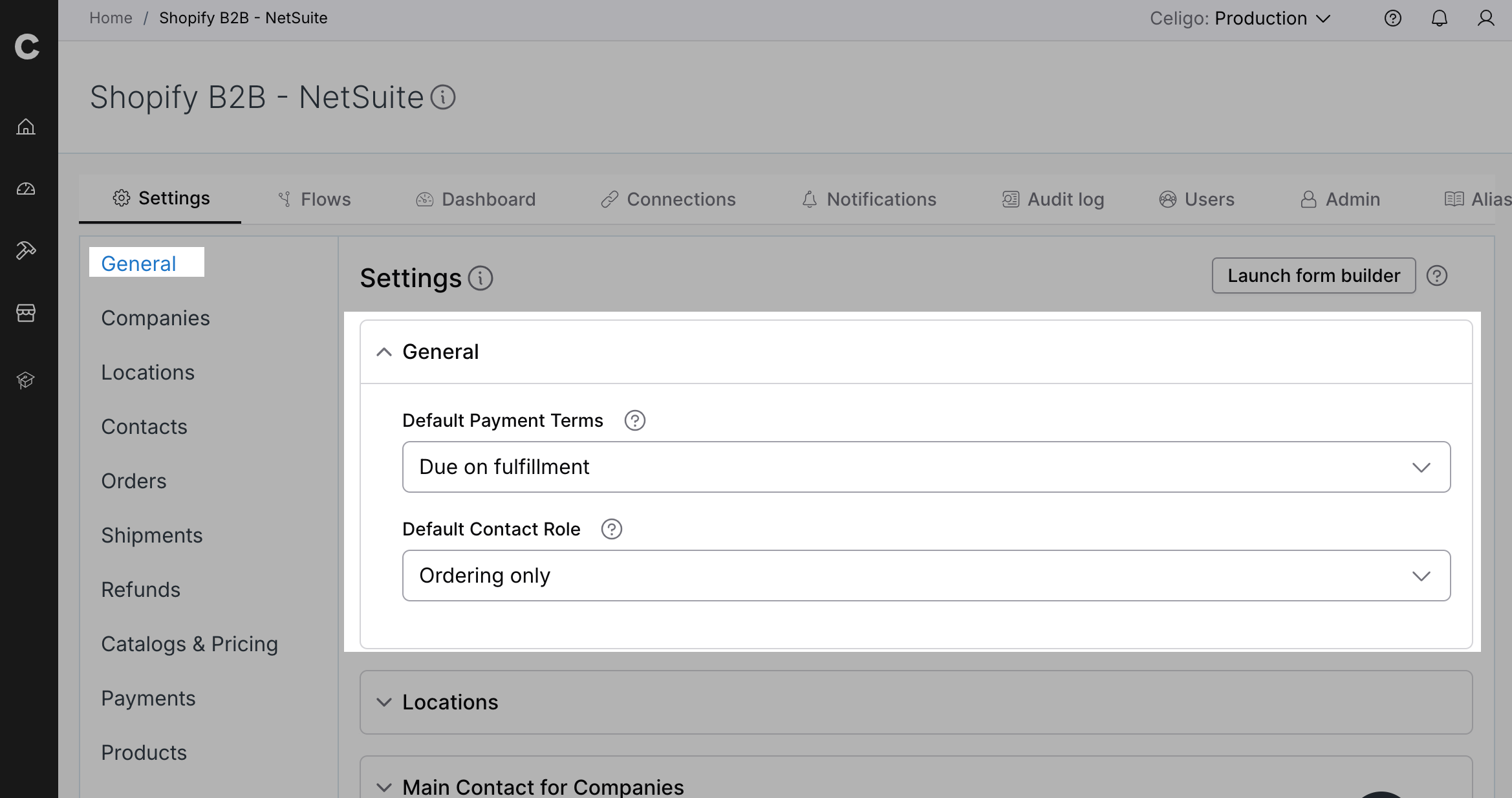
Task: Show help for Default Contact Role
Action: (x=612, y=530)
